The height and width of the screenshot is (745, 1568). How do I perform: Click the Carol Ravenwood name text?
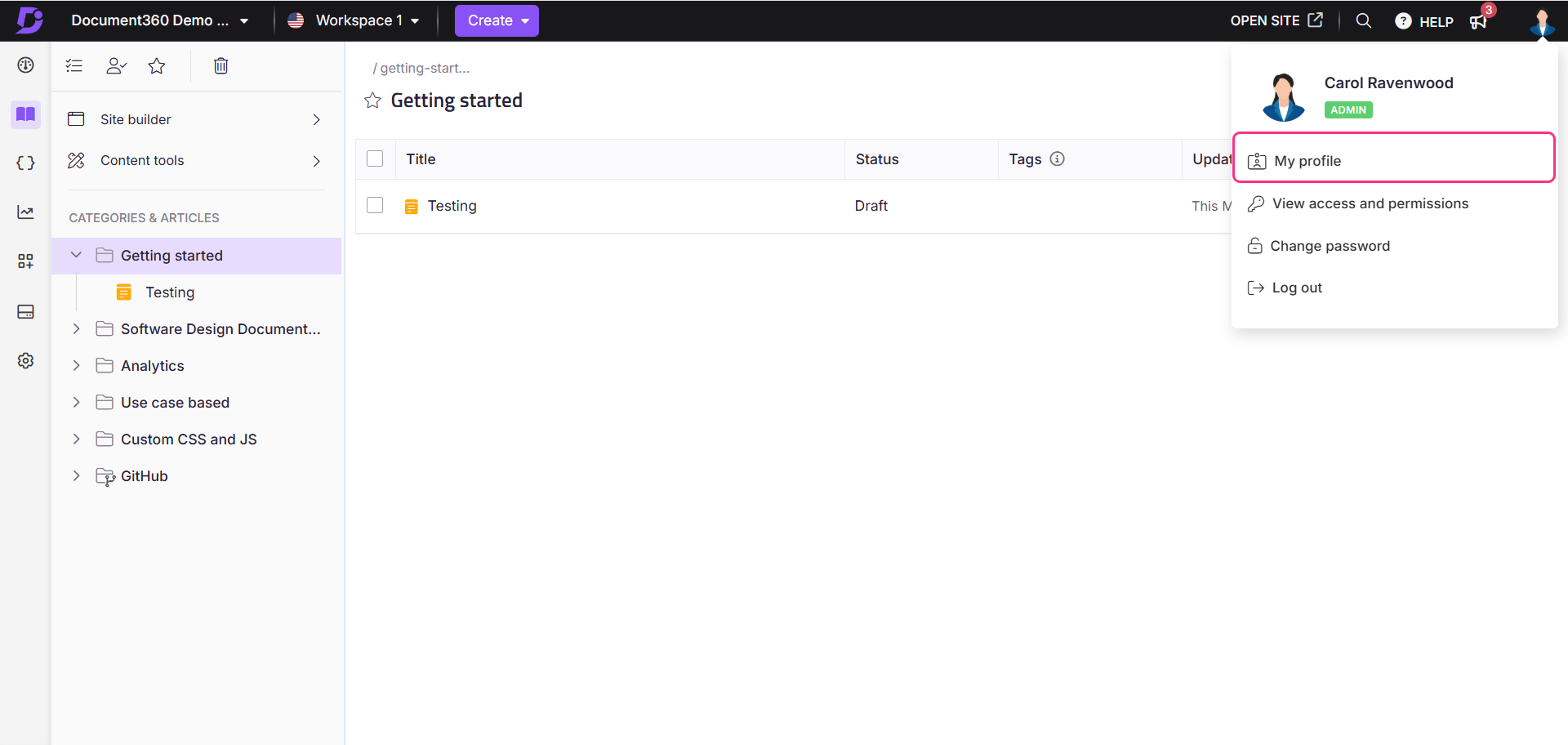tap(1389, 83)
